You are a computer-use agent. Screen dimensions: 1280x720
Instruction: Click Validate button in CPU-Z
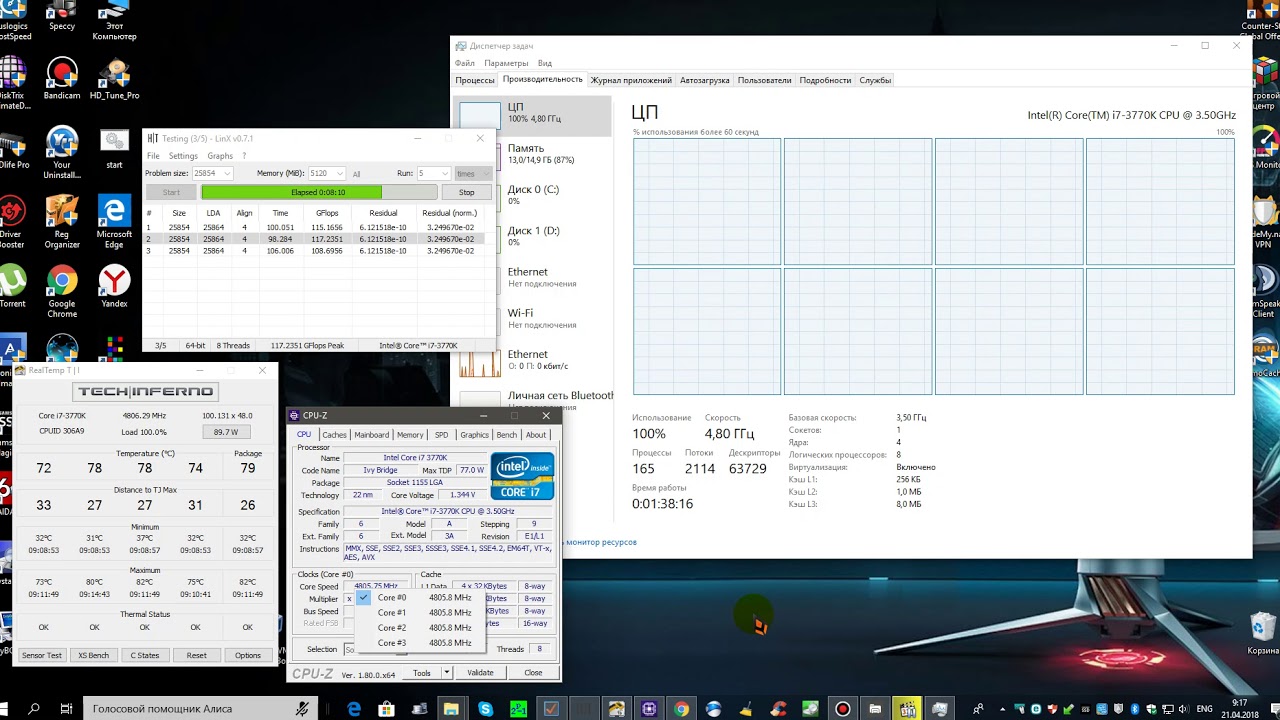[480, 673]
